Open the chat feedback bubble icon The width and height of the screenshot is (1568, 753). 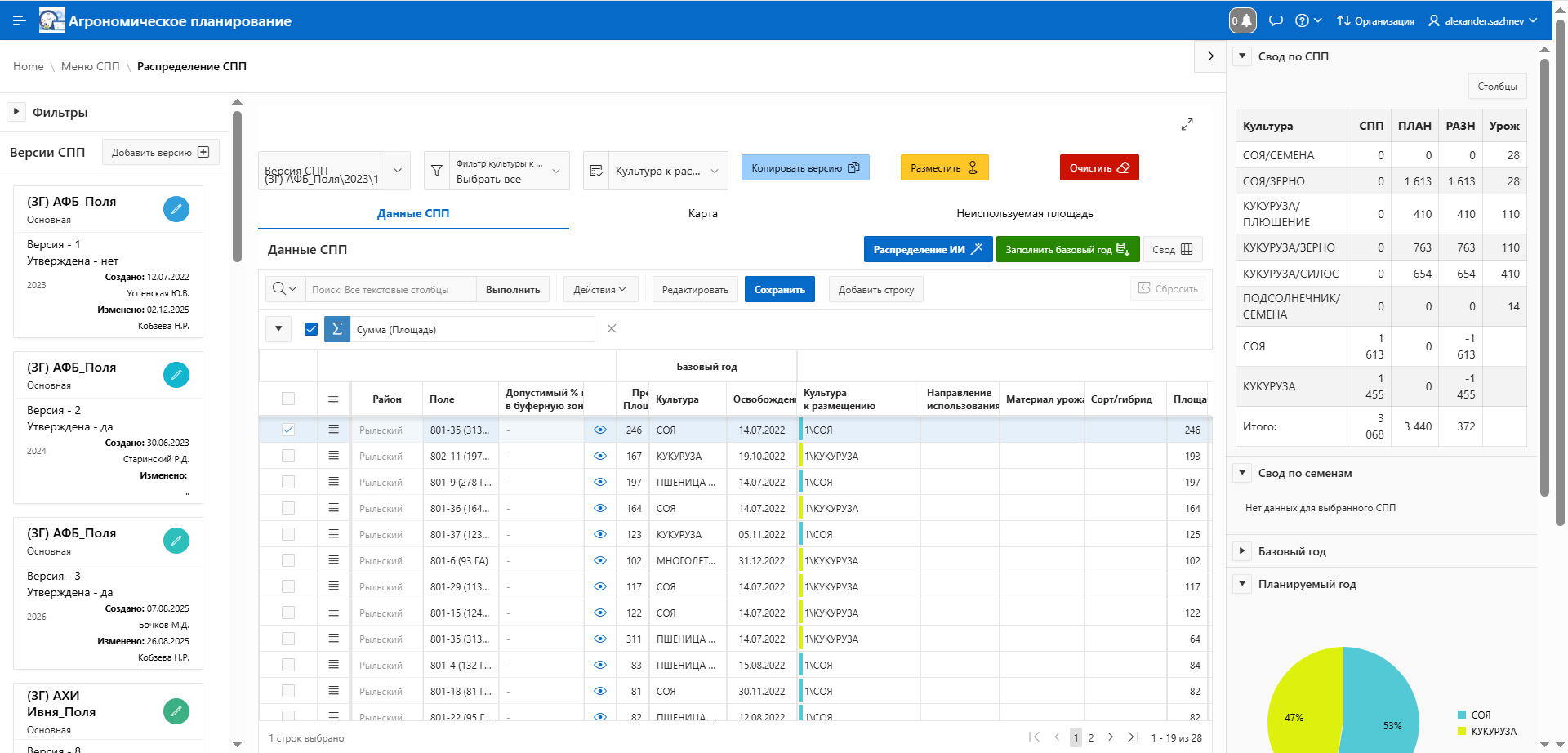pyautogui.click(x=1276, y=20)
